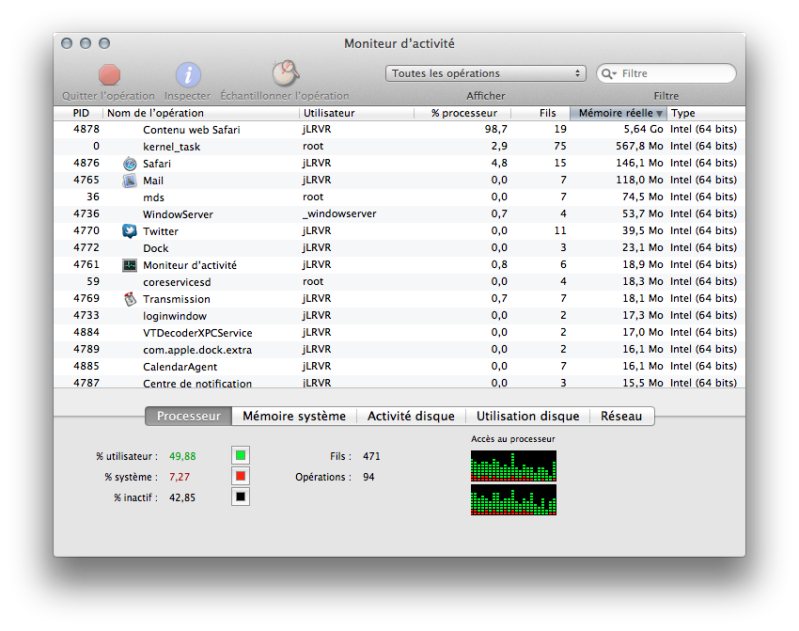Click the upper processor access graph
Screen dimensions: 799x631
(x=514, y=466)
